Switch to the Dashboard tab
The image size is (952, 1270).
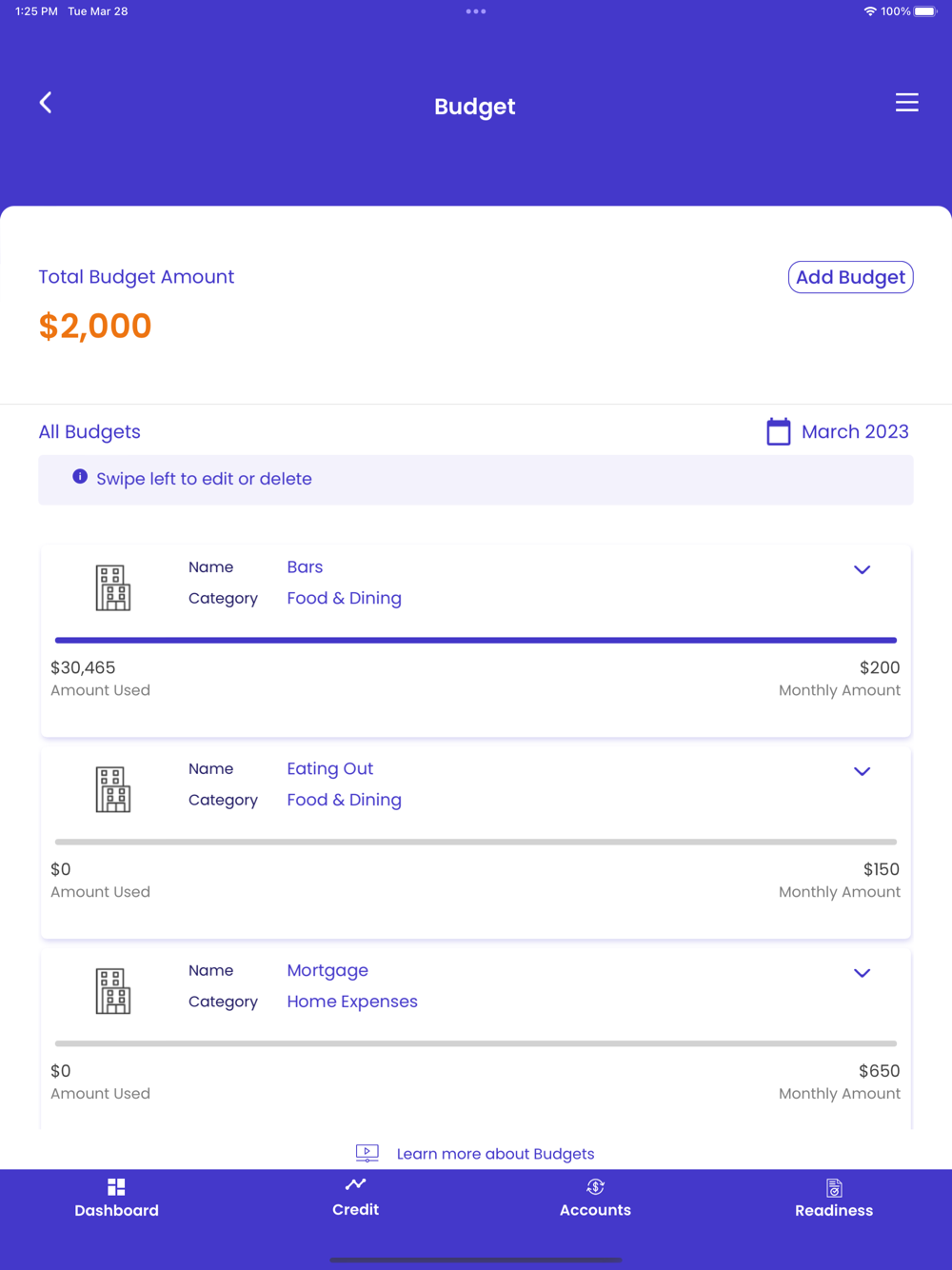[116, 1198]
